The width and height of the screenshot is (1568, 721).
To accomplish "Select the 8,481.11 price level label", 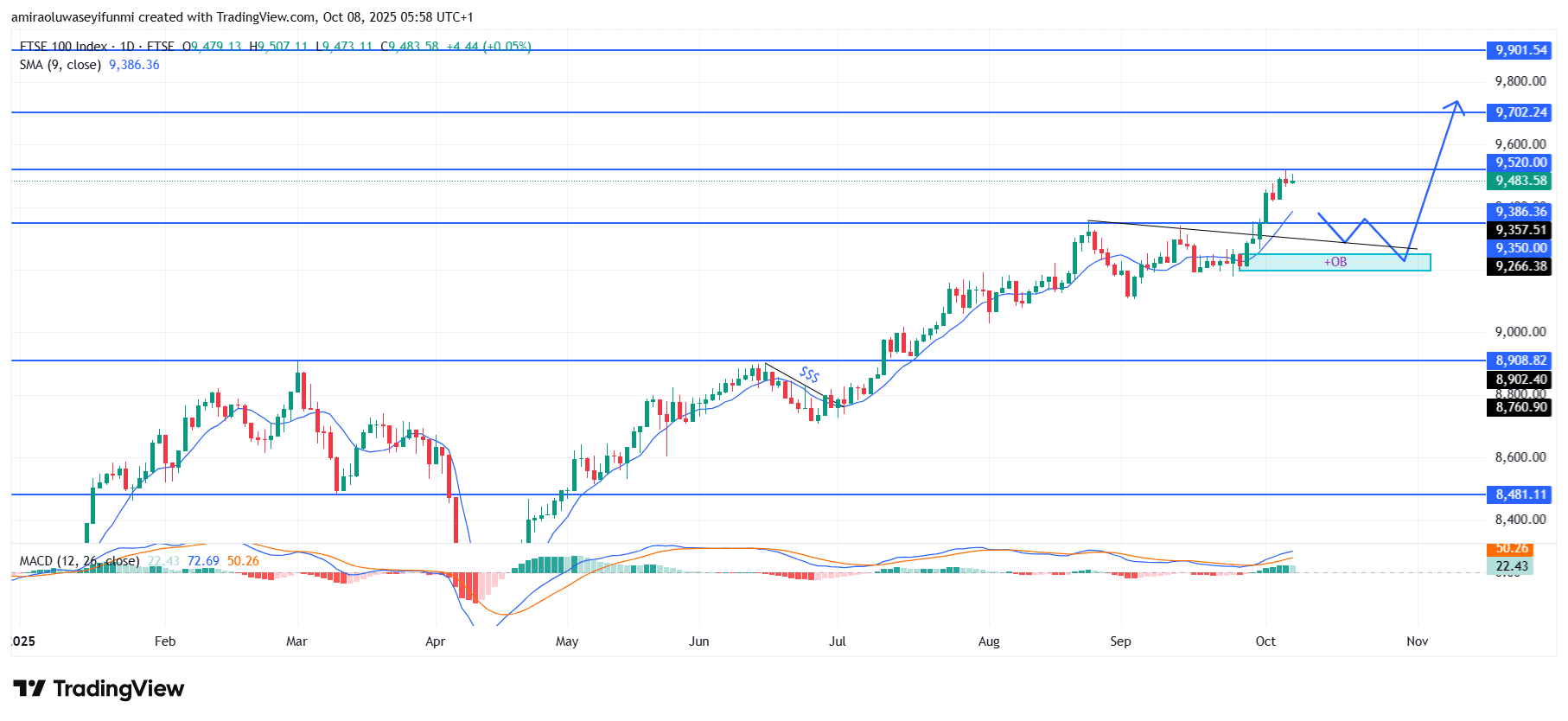I will tap(1520, 494).
